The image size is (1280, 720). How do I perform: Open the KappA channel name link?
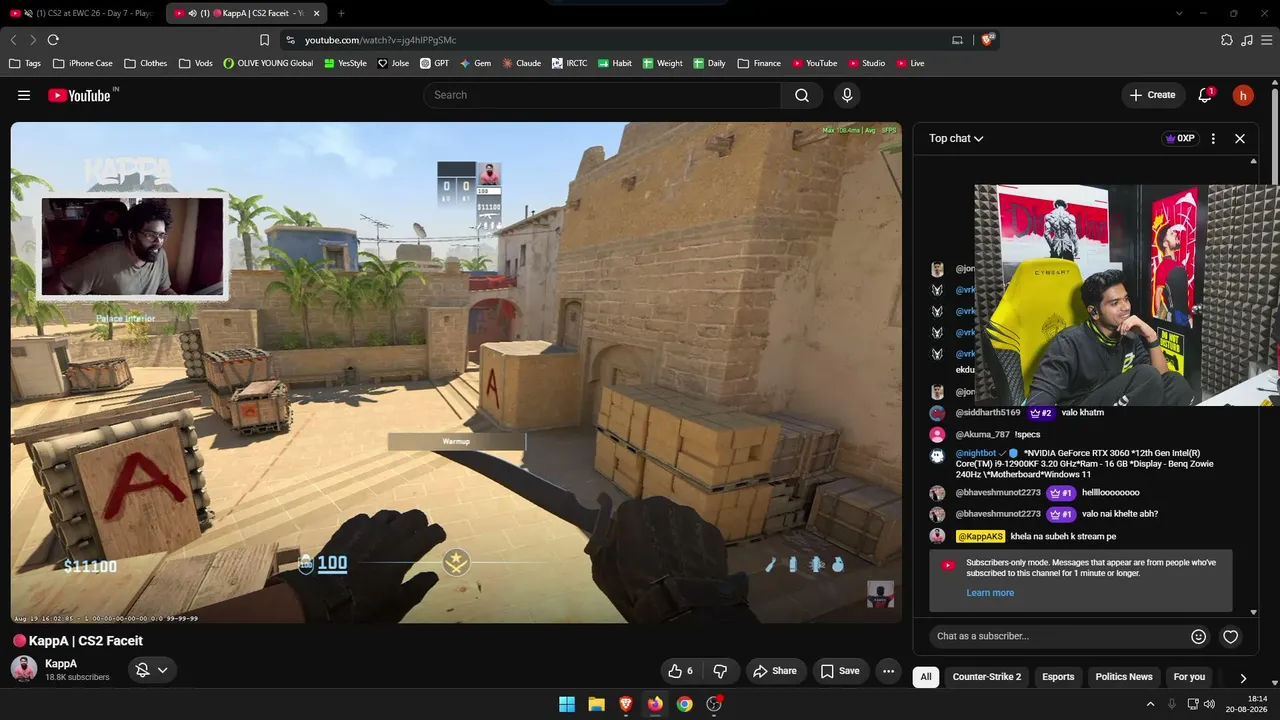tap(61, 664)
